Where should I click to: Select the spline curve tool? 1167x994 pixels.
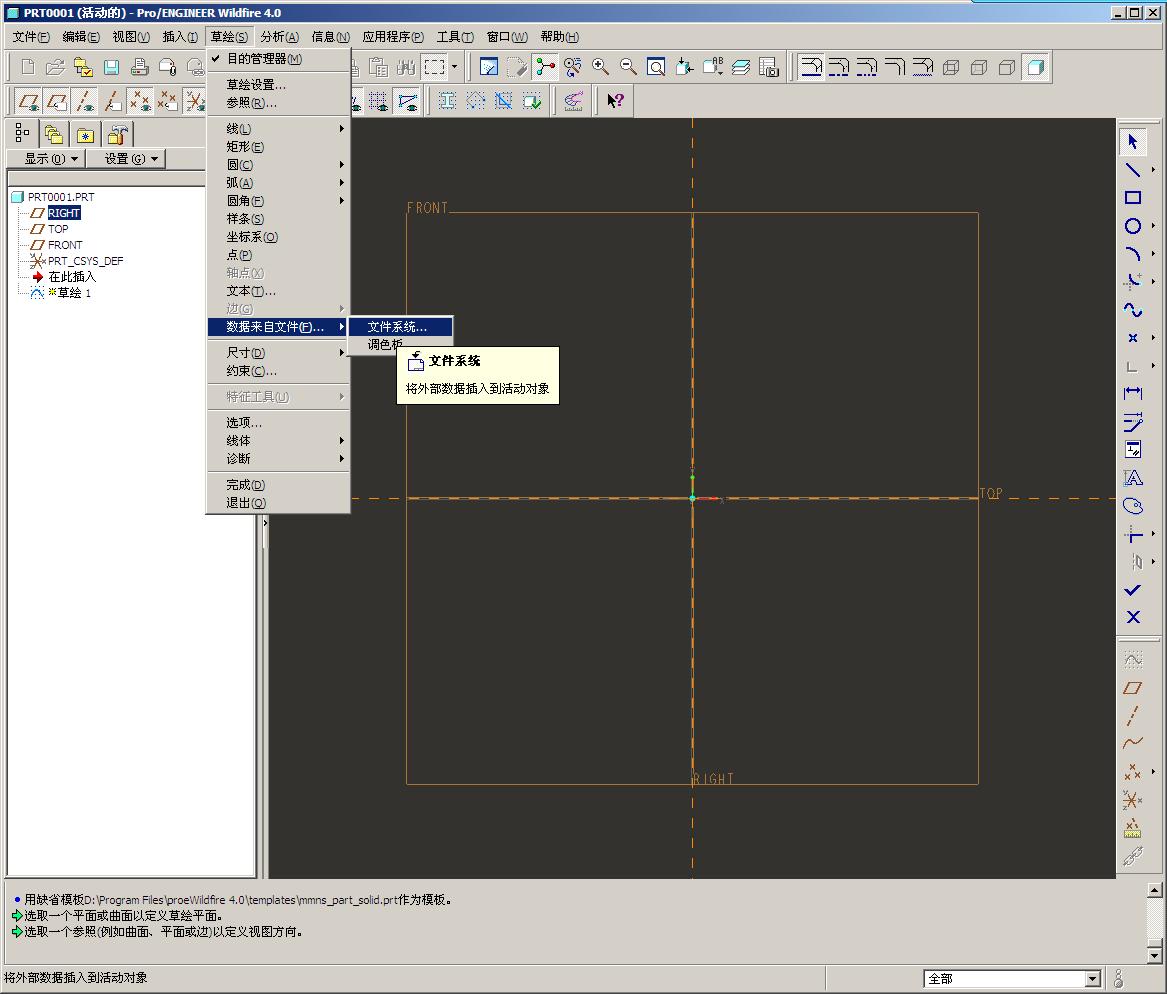(x=1133, y=310)
